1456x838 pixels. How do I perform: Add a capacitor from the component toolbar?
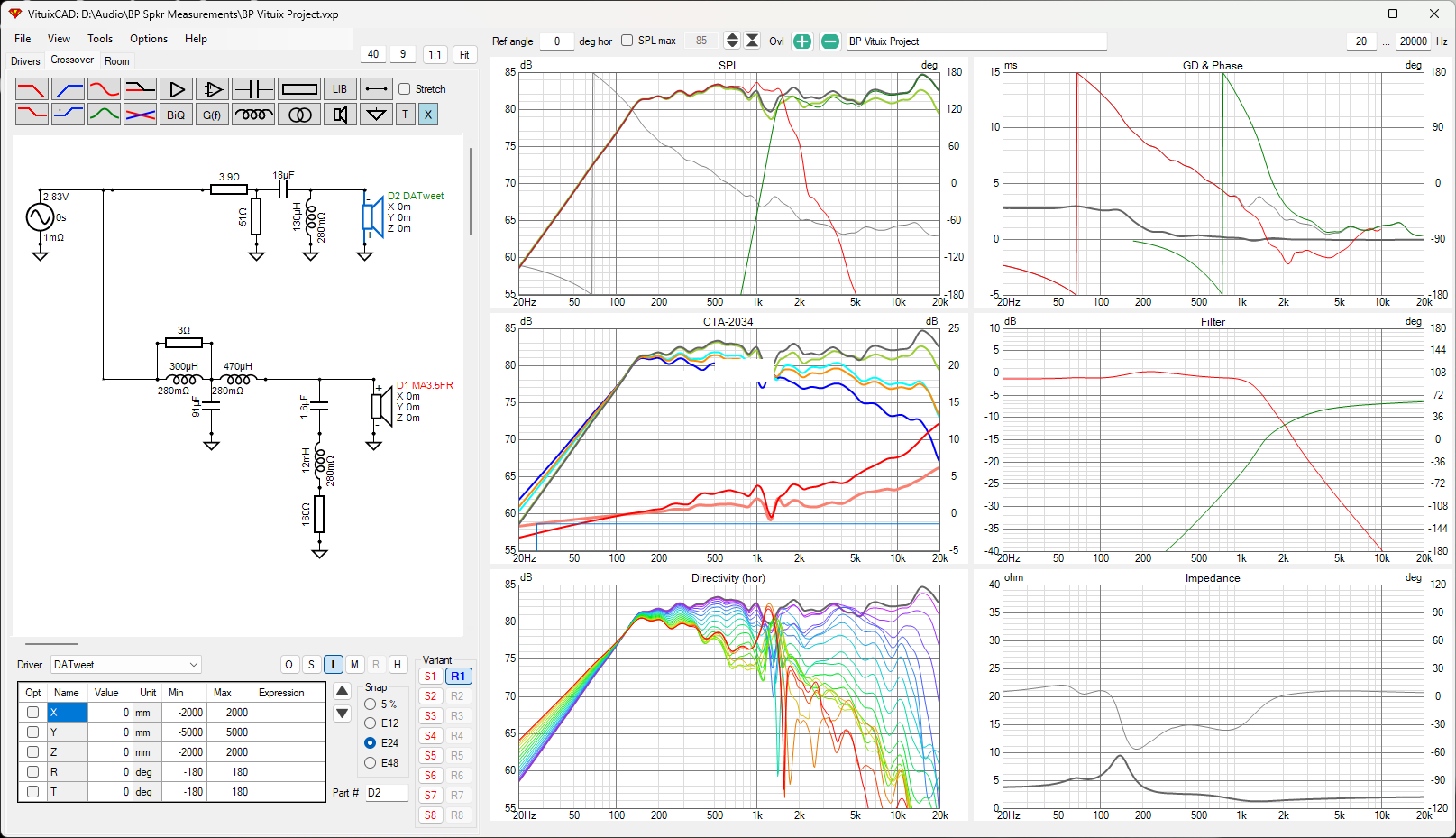[x=253, y=89]
